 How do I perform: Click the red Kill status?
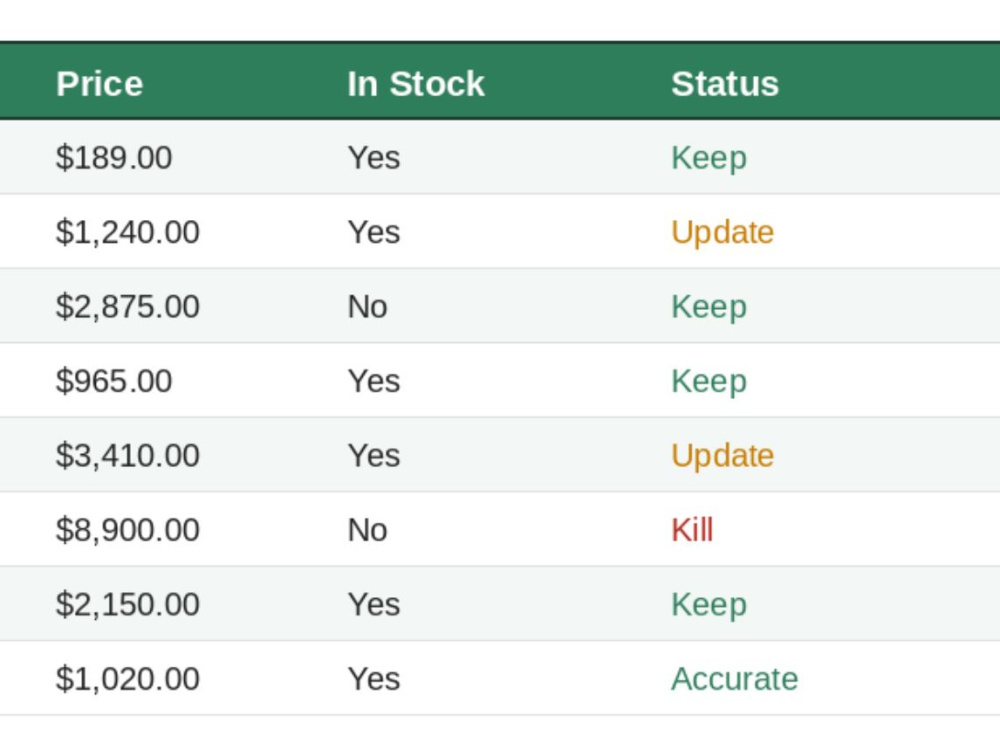[x=692, y=530]
